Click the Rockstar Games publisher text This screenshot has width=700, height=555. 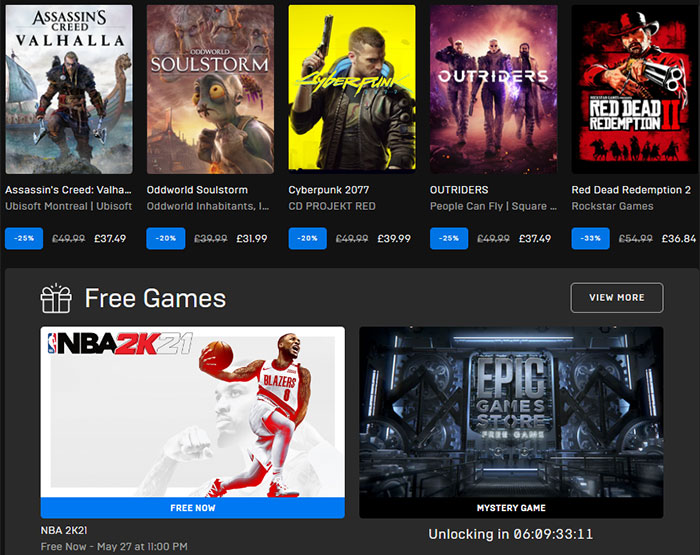click(x=612, y=206)
